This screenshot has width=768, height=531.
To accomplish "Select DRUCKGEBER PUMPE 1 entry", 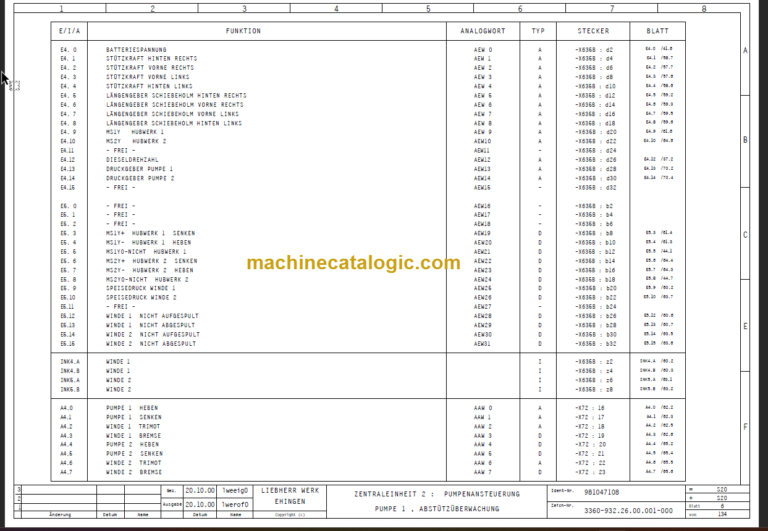I will (x=140, y=169).
